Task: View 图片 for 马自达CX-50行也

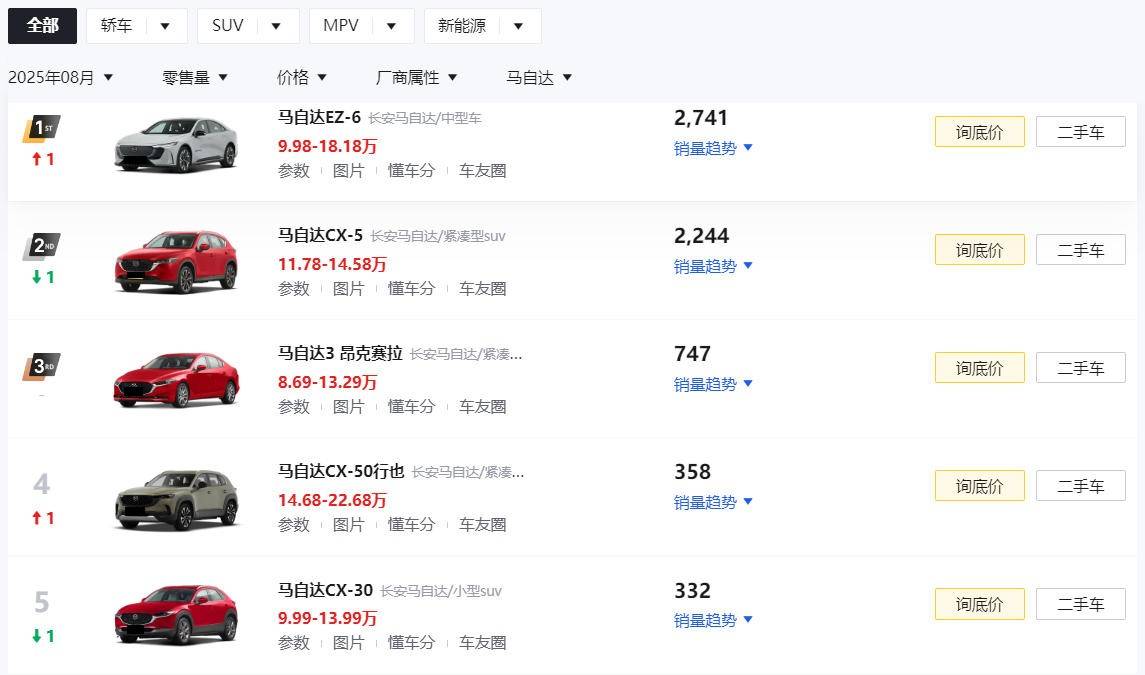Action: [349, 524]
